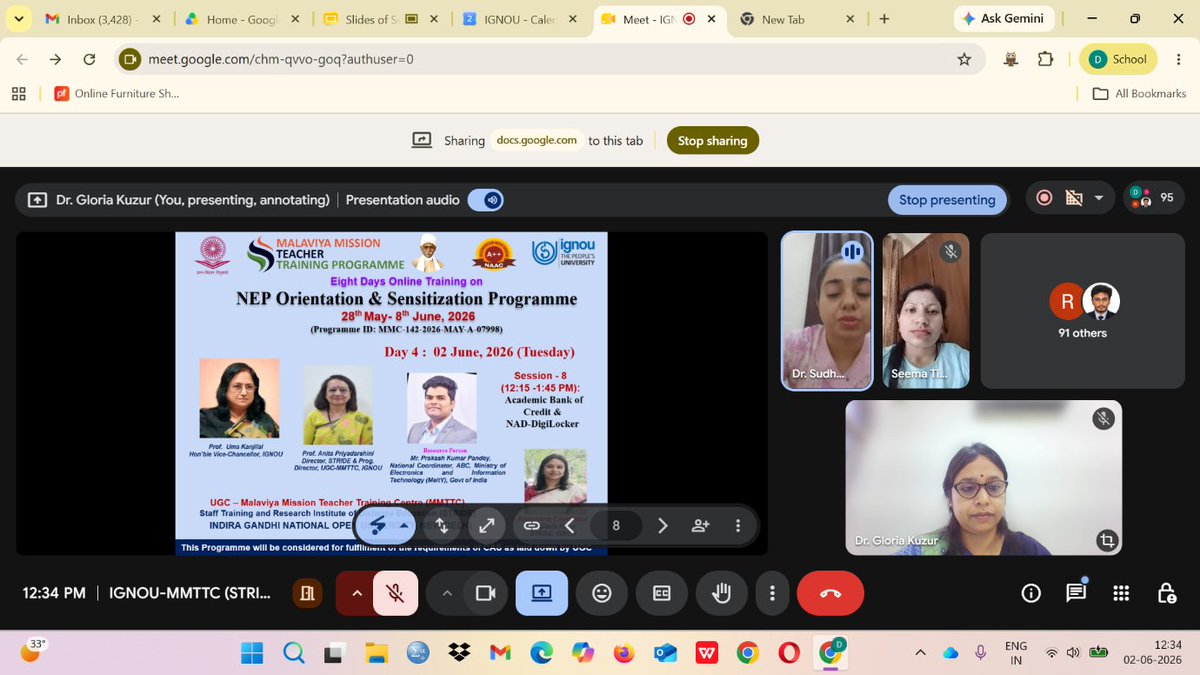Open the Chrome extensions puzzle icon

click(x=1045, y=59)
